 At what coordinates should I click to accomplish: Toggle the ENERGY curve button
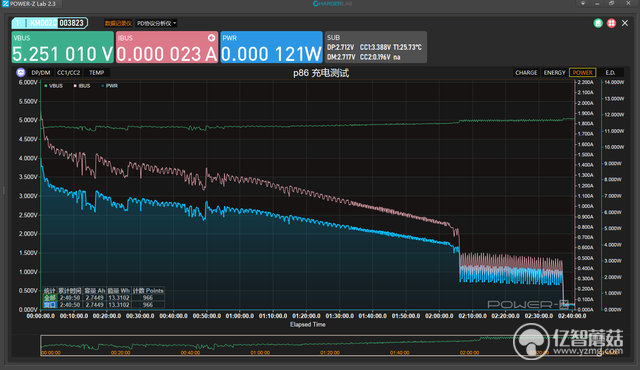[x=554, y=73]
